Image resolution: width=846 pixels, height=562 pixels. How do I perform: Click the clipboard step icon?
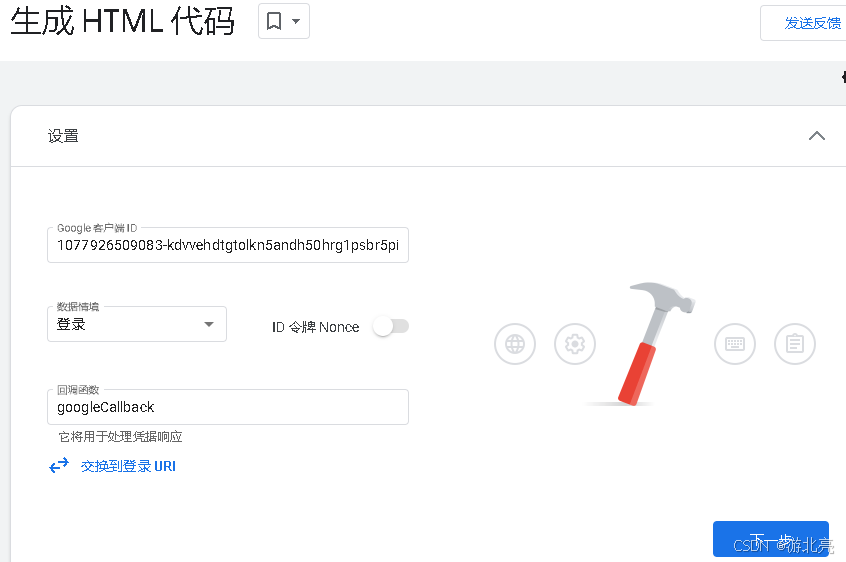point(795,344)
